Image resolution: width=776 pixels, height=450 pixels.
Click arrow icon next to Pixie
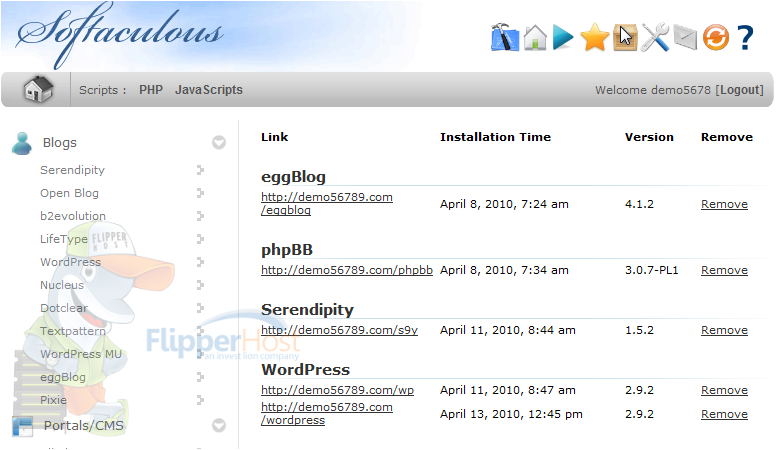click(x=200, y=400)
